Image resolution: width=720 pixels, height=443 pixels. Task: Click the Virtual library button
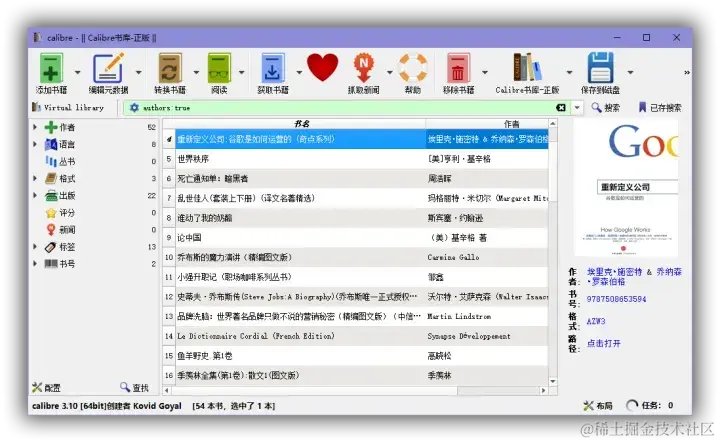68,107
